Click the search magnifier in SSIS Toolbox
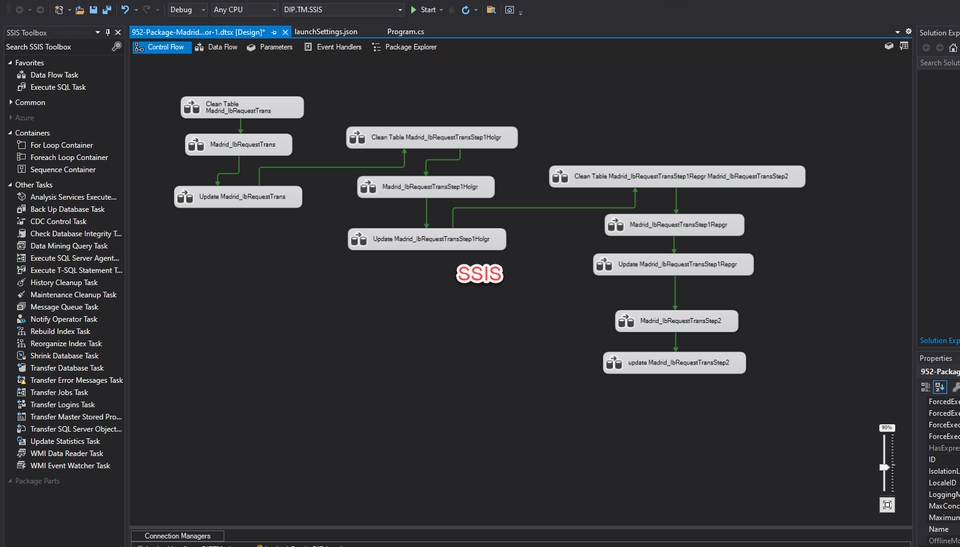 pyautogui.click(x=116, y=47)
